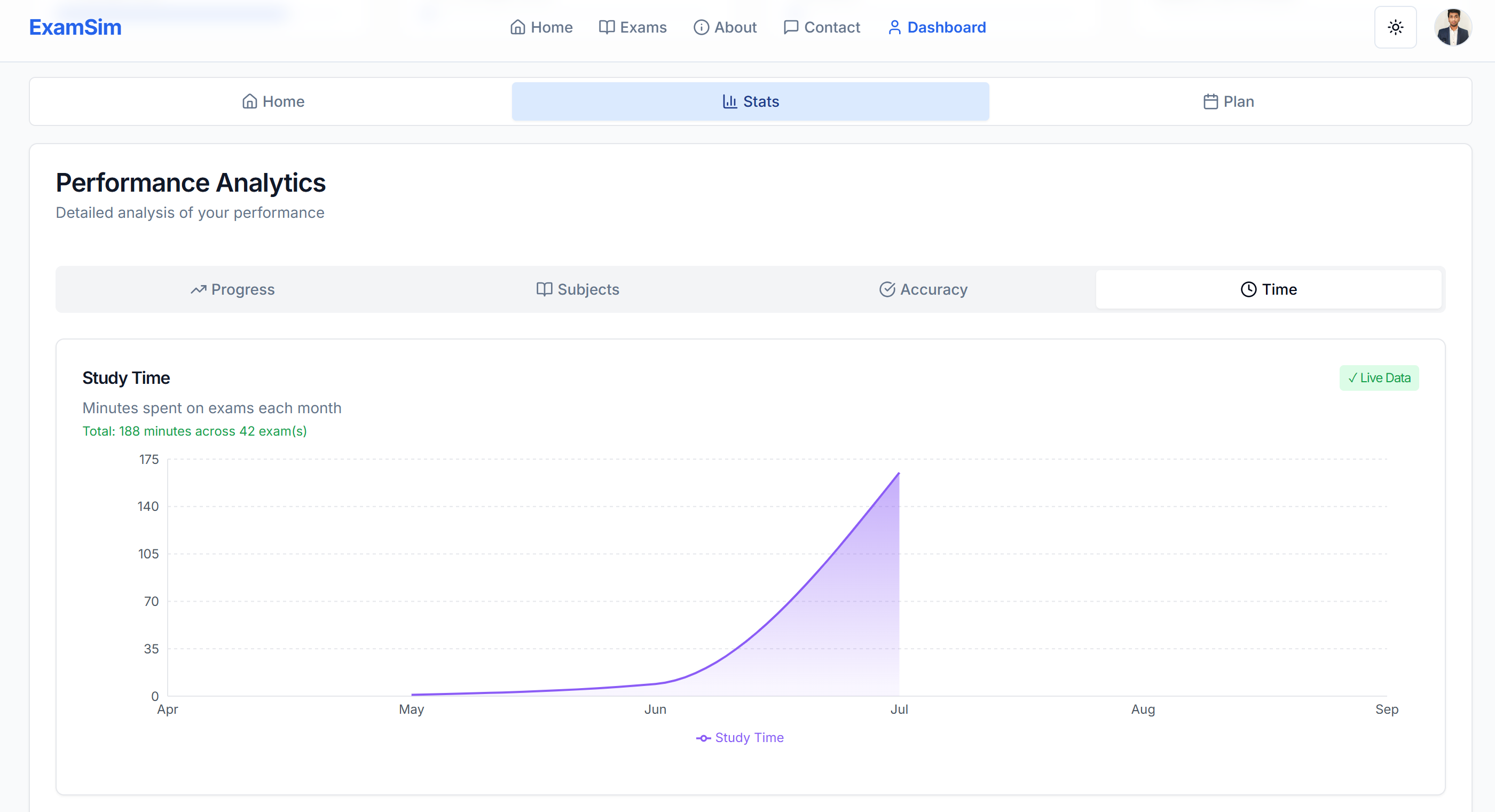
Task: Click the info circle icon beside About
Action: [x=701, y=27]
